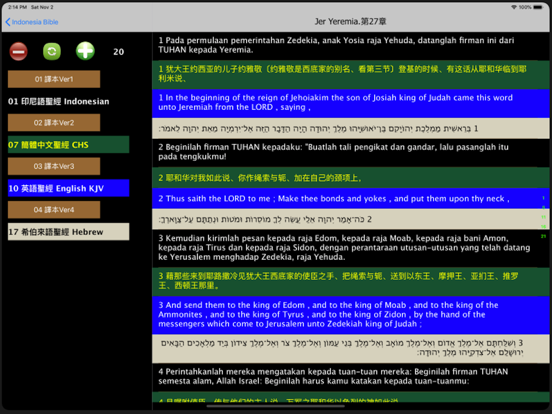The image size is (552, 414).
Task: Select Indonesian verse 3 Kemudian kirimlah pesan
Action: (350, 248)
